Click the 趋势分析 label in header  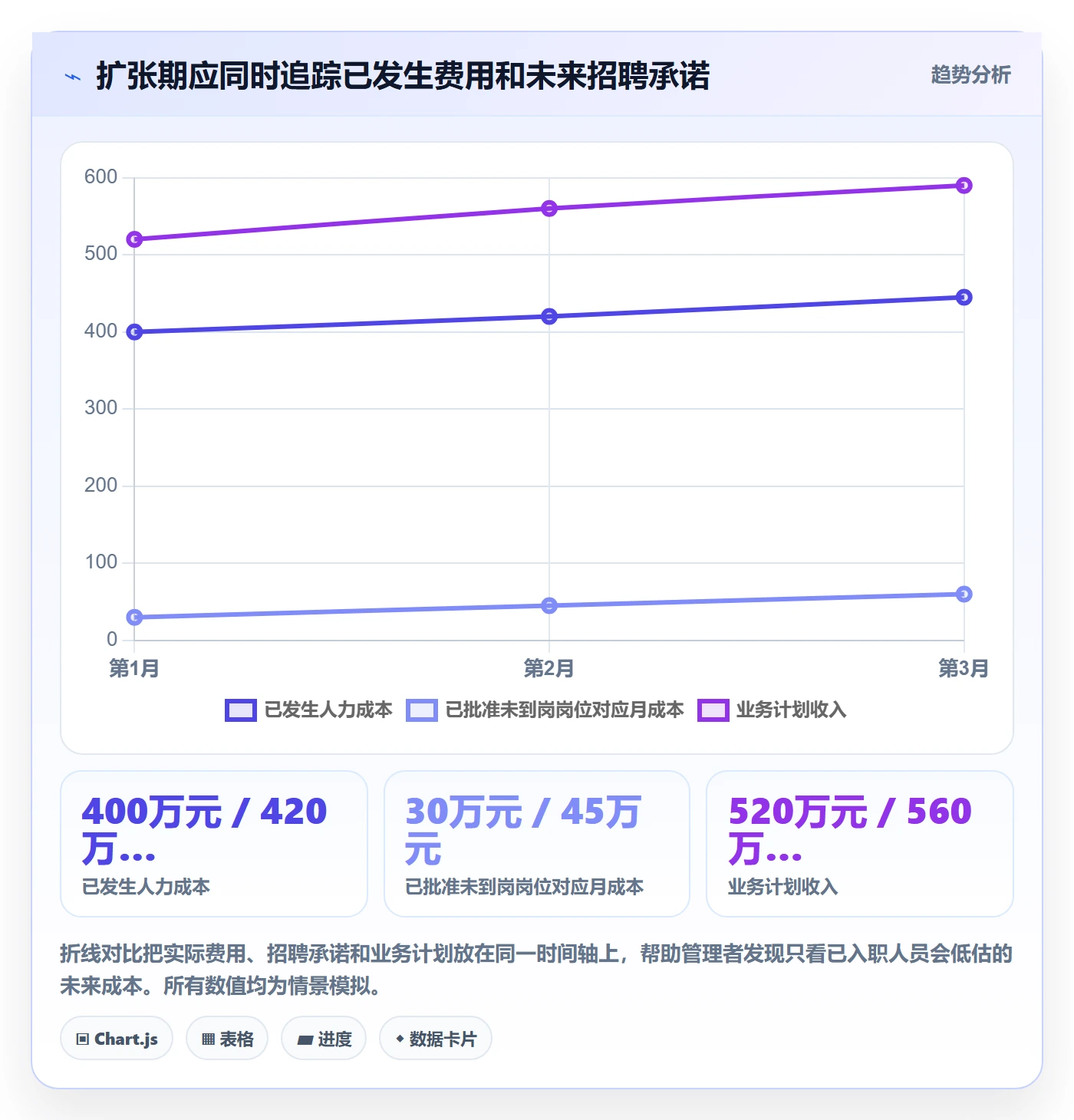click(970, 74)
